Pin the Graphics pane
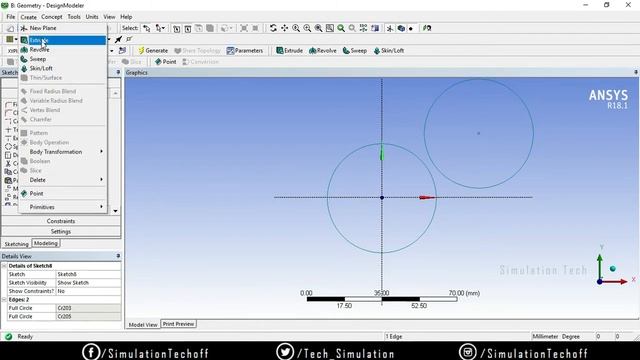The image size is (640, 360). 636,72
